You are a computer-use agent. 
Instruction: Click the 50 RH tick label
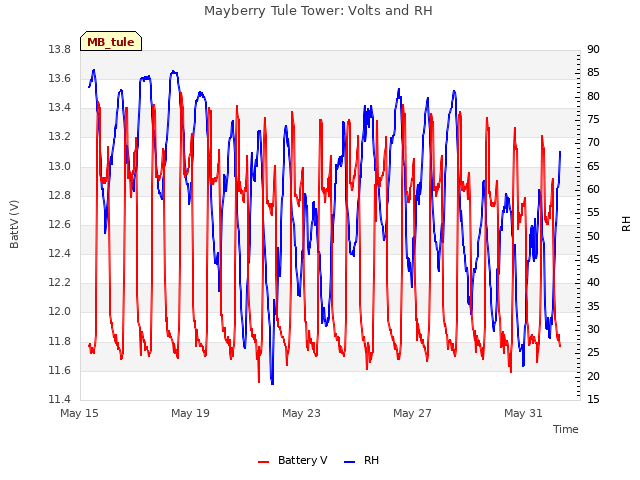point(593,236)
